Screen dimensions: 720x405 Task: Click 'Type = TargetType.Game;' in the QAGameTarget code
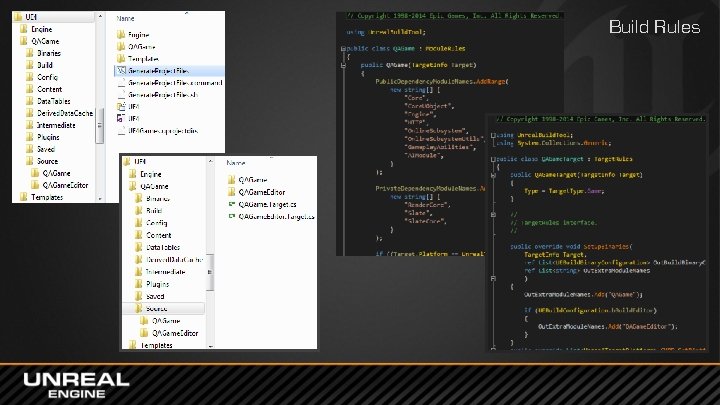[564, 191]
